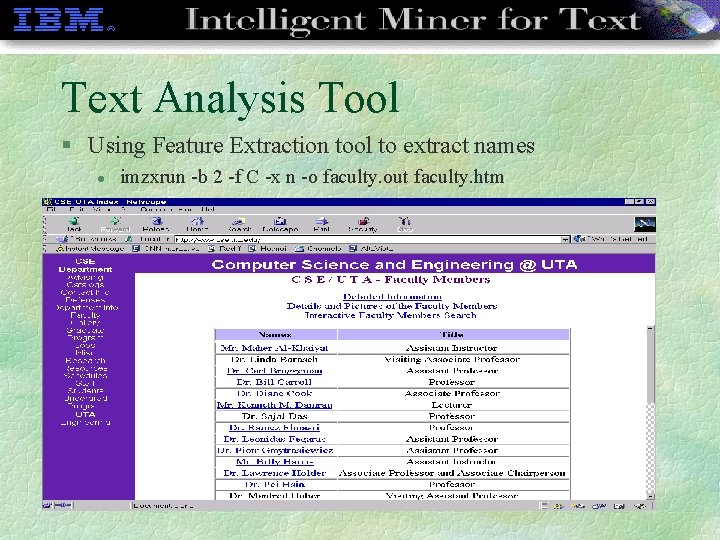
Task: Open Research sidebar link
Action: pyautogui.click(x=85, y=360)
